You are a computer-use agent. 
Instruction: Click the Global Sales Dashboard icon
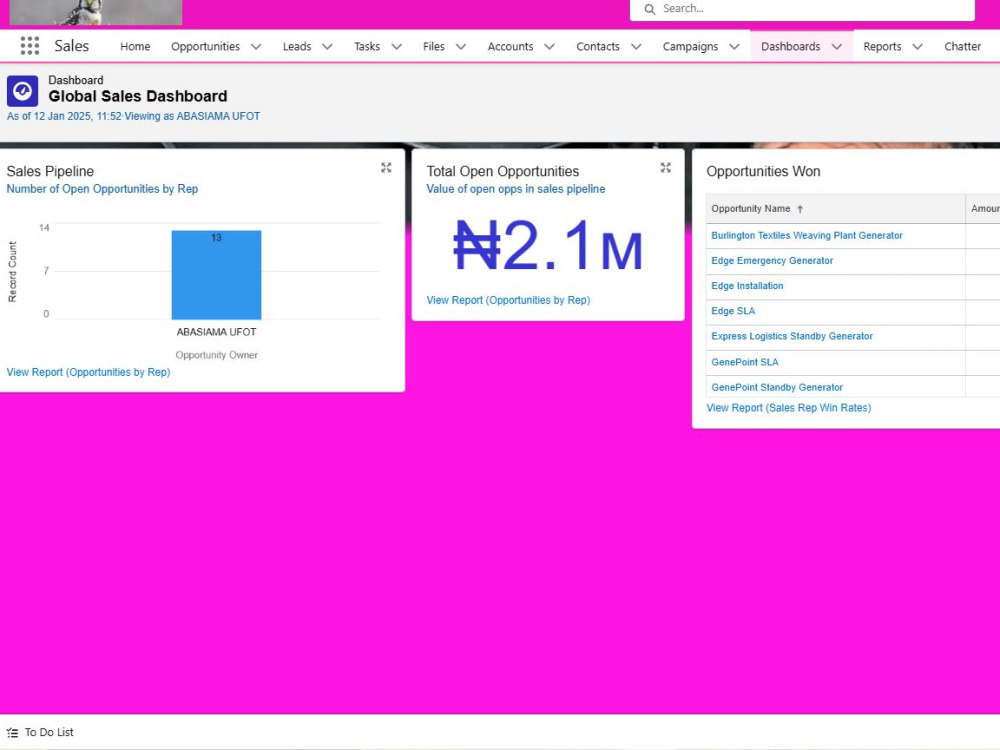pos(22,91)
